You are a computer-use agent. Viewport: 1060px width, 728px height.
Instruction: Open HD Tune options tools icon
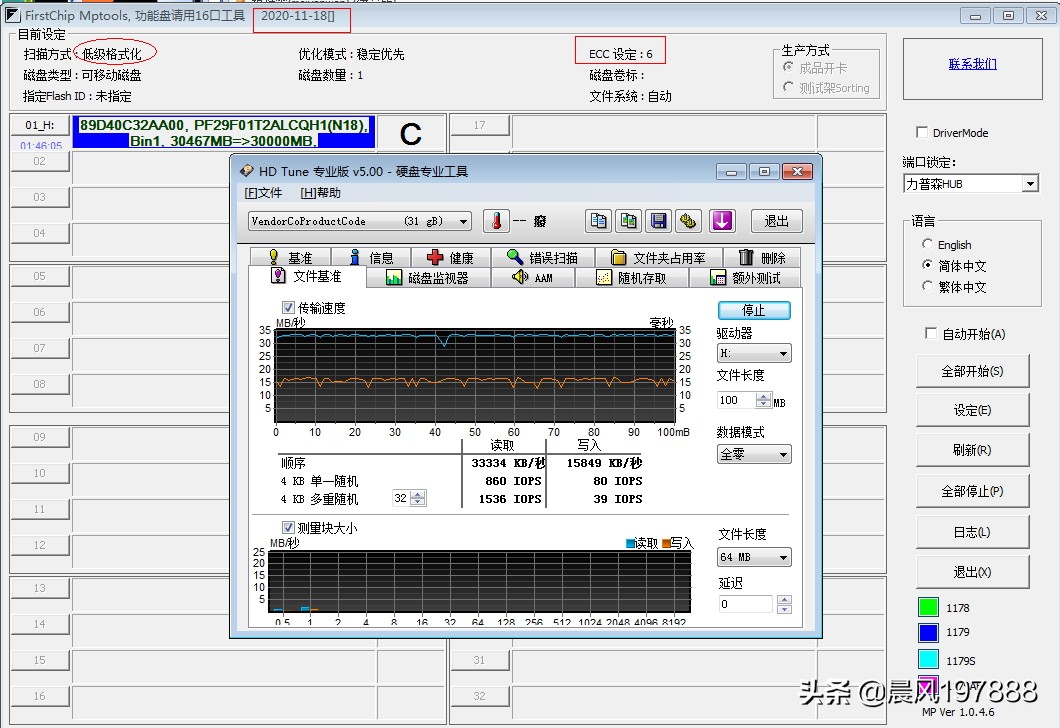(x=688, y=221)
